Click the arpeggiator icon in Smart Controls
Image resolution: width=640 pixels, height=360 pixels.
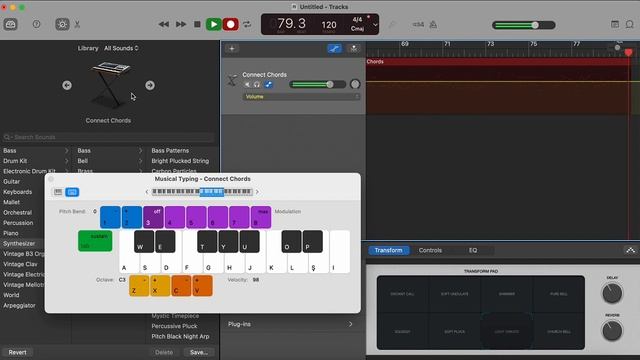click(x=631, y=250)
